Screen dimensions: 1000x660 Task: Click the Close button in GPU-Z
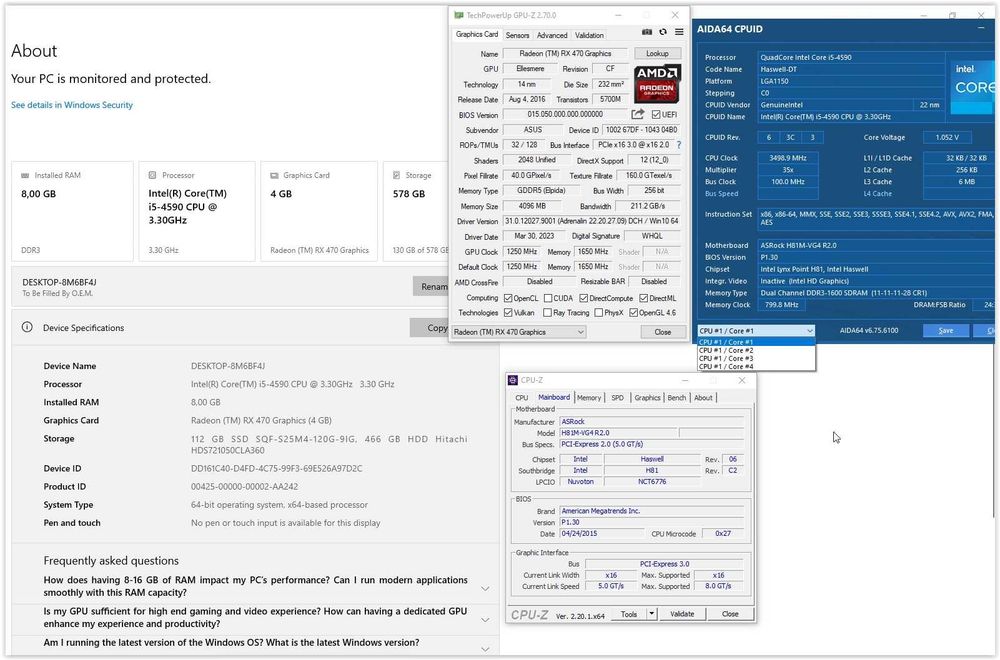coord(663,332)
